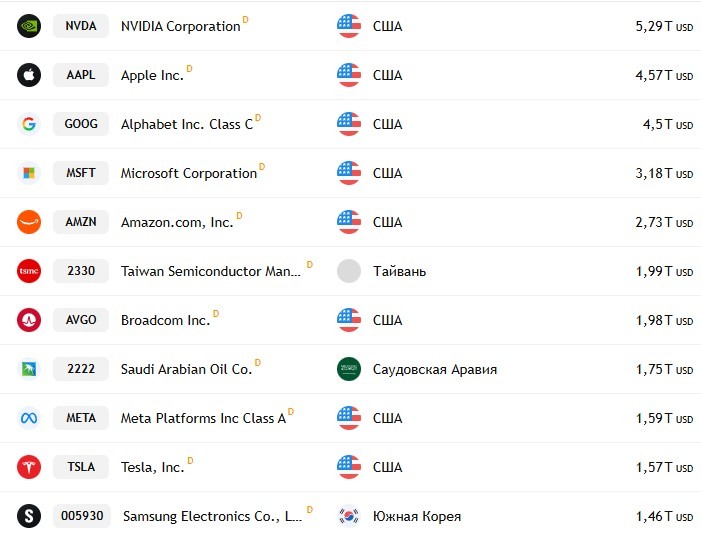Open Alphabet Inc. Class C link

(187, 124)
